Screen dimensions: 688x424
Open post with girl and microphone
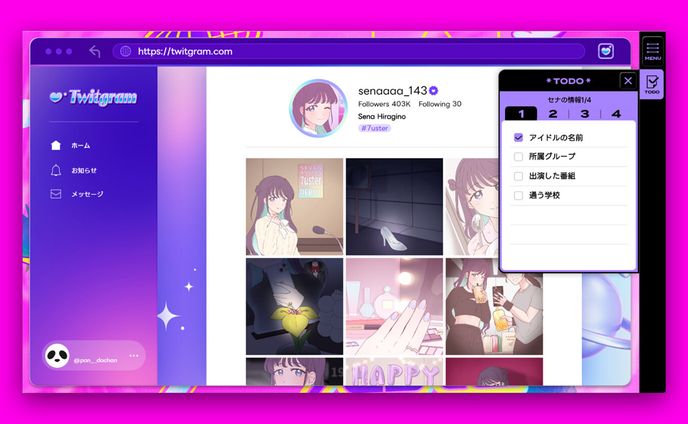pyautogui.click(x=294, y=207)
